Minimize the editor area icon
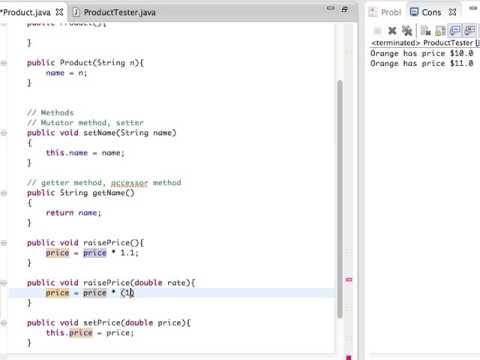Screen dimensions: 480x360 coord(330,9)
